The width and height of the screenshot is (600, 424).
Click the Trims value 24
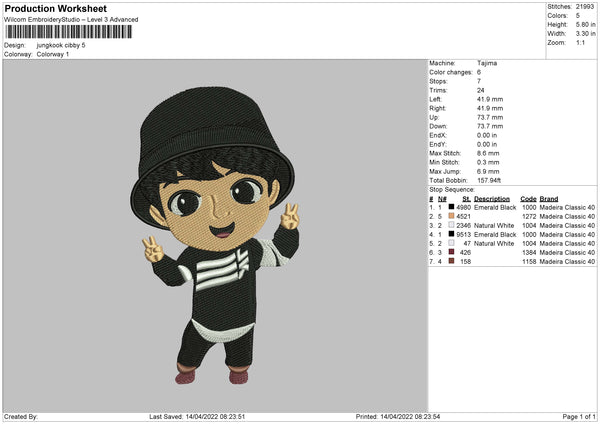click(x=481, y=90)
